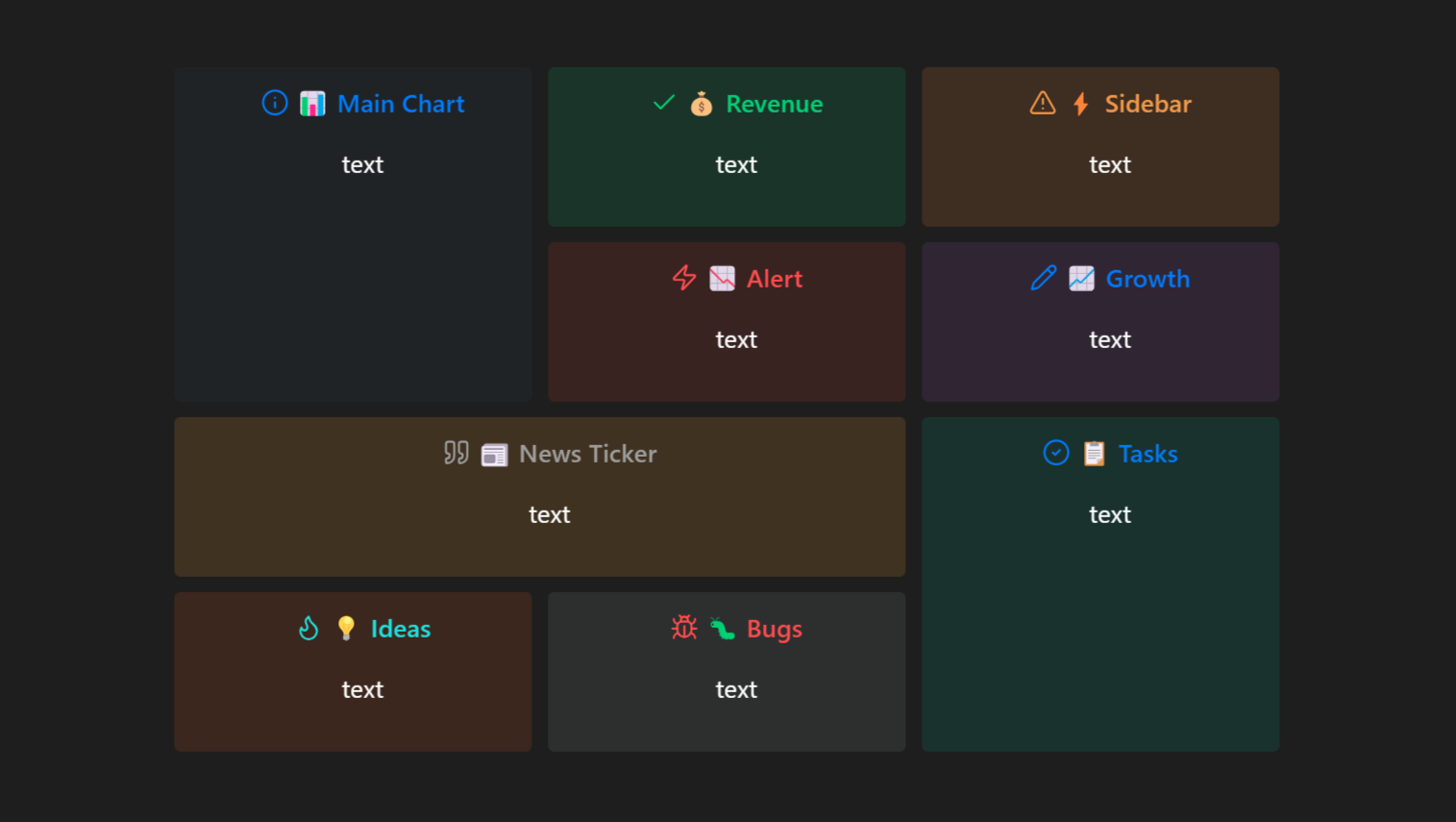The width and height of the screenshot is (1456, 822).
Task: Select the News Ticker title
Action: pyautogui.click(x=588, y=454)
